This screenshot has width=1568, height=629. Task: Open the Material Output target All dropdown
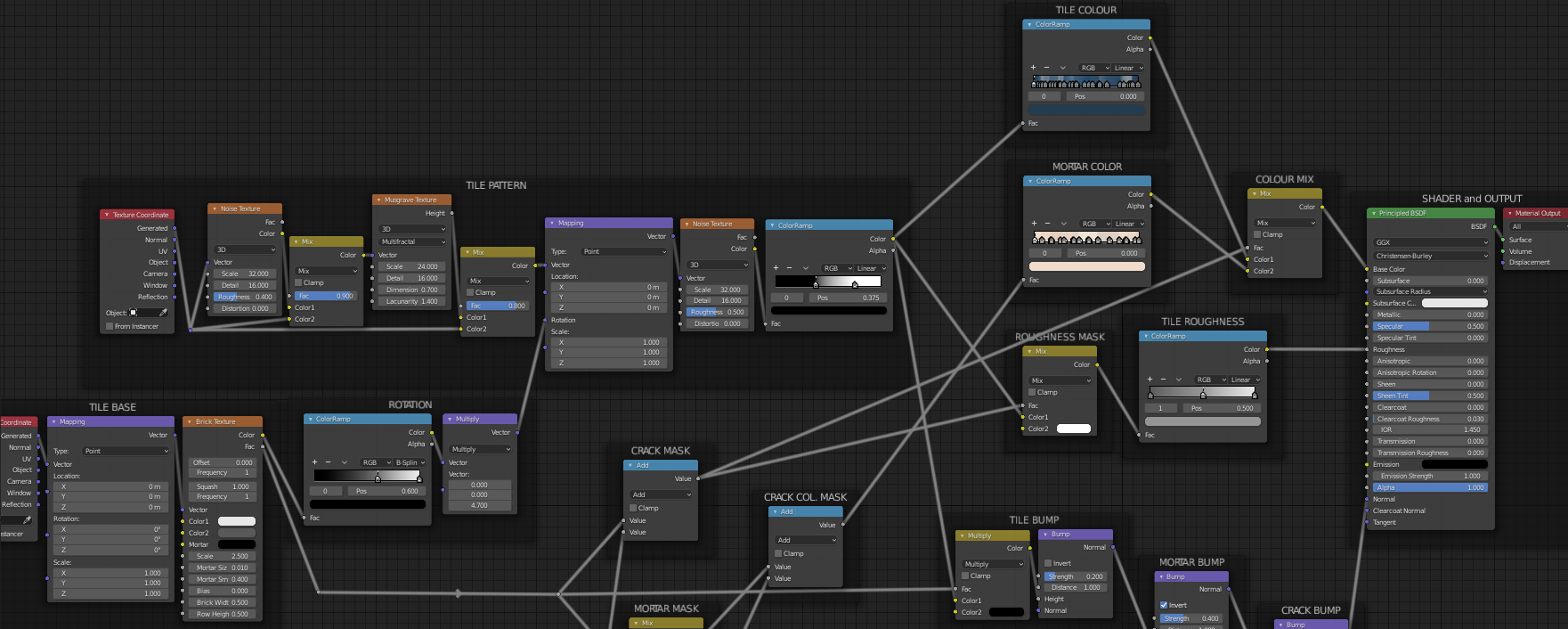pyautogui.click(x=1539, y=226)
